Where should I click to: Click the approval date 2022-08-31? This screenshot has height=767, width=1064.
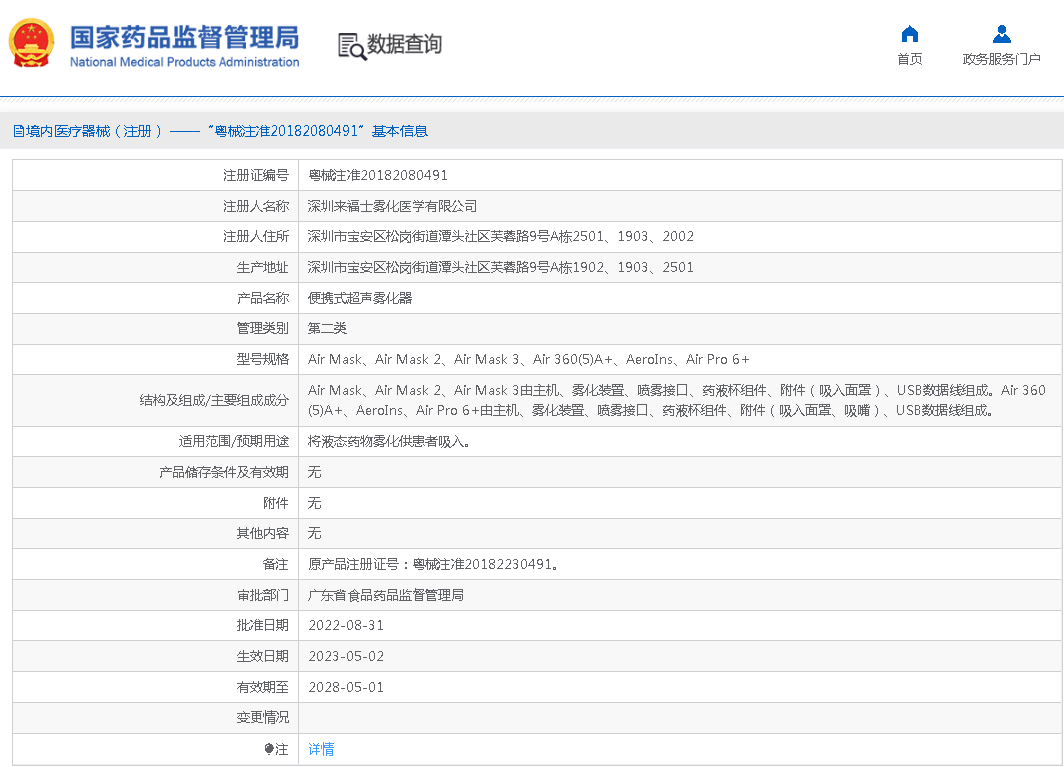click(x=345, y=625)
